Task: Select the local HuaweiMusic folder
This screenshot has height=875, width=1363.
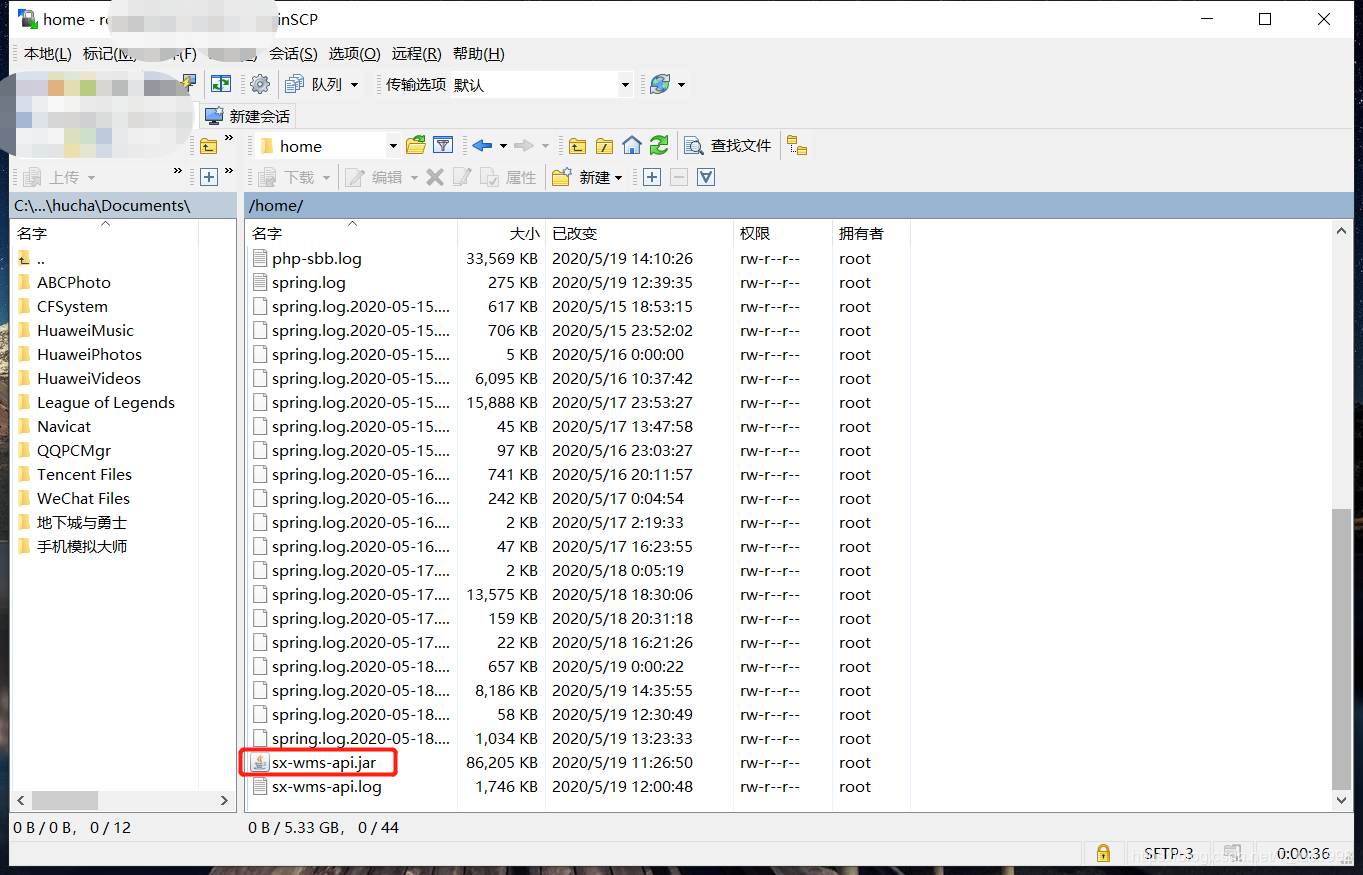Action: [85, 330]
